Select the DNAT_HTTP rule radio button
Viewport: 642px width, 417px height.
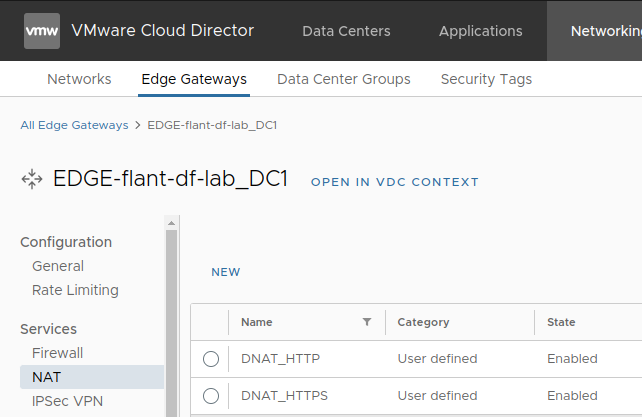pos(211,359)
